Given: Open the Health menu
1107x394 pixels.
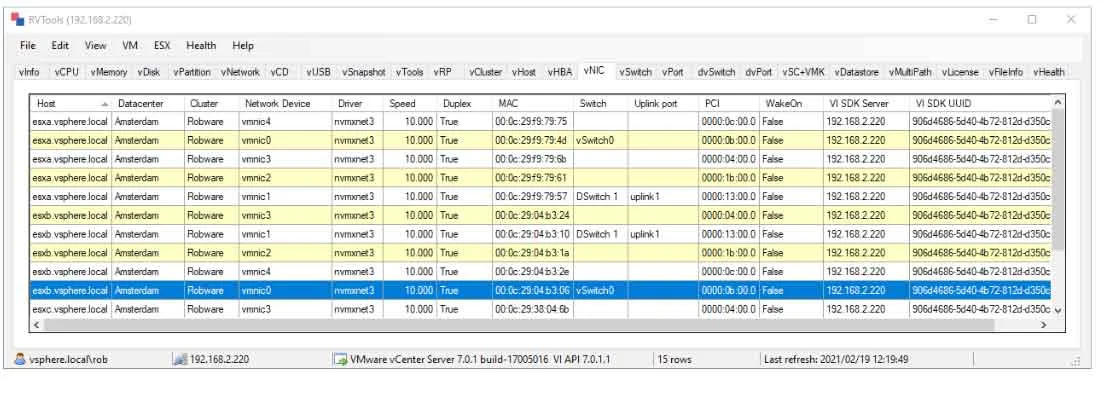Looking at the screenshot, I should tap(201, 45).
